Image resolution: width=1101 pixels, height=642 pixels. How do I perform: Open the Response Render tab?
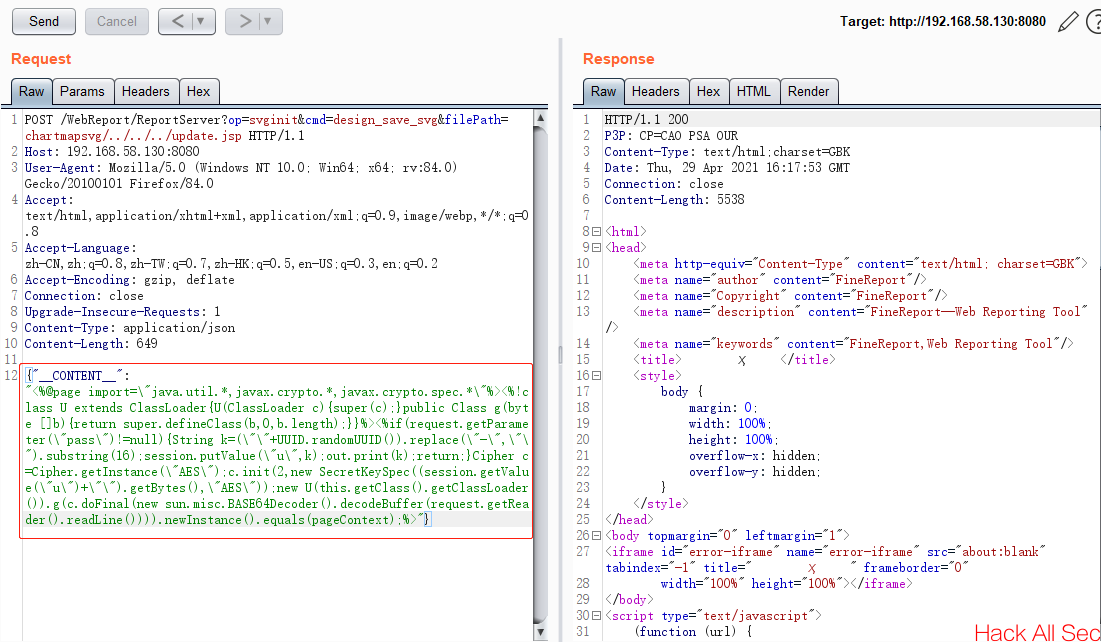(x=808, y=91)
